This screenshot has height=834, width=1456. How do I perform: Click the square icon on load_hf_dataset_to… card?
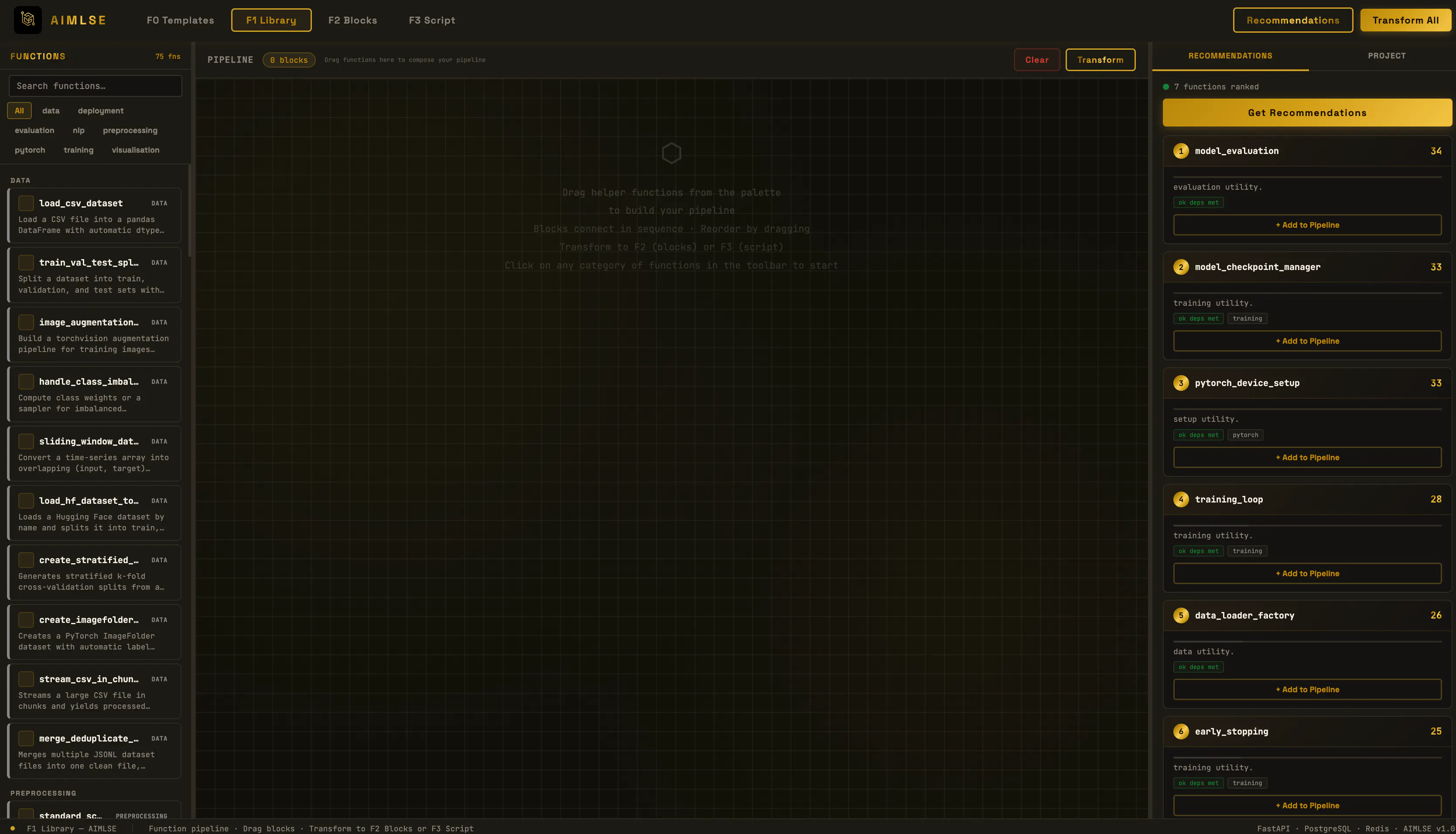click(26, 501)
